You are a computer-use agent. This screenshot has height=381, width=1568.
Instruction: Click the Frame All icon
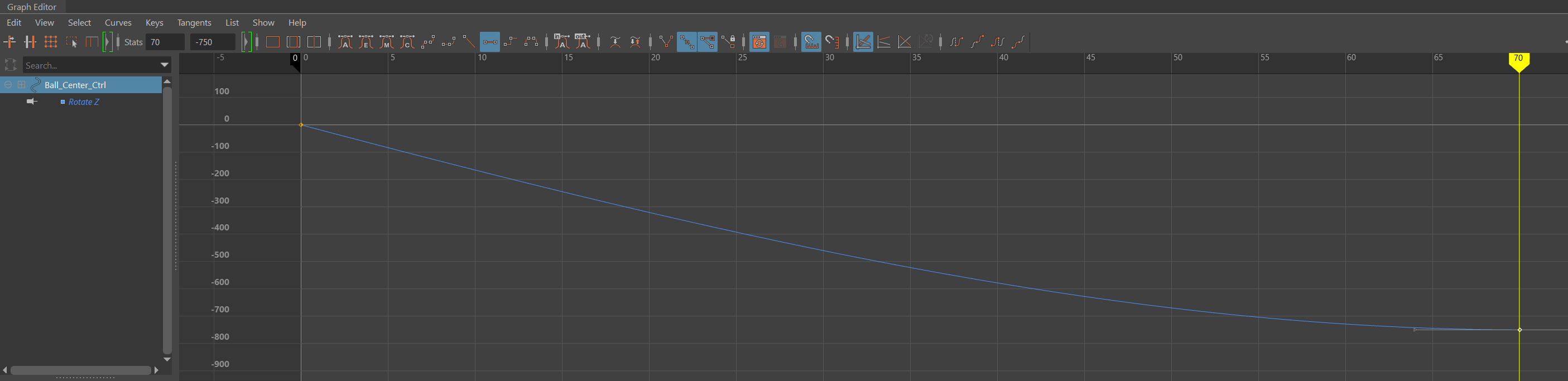tap(273, 42)
